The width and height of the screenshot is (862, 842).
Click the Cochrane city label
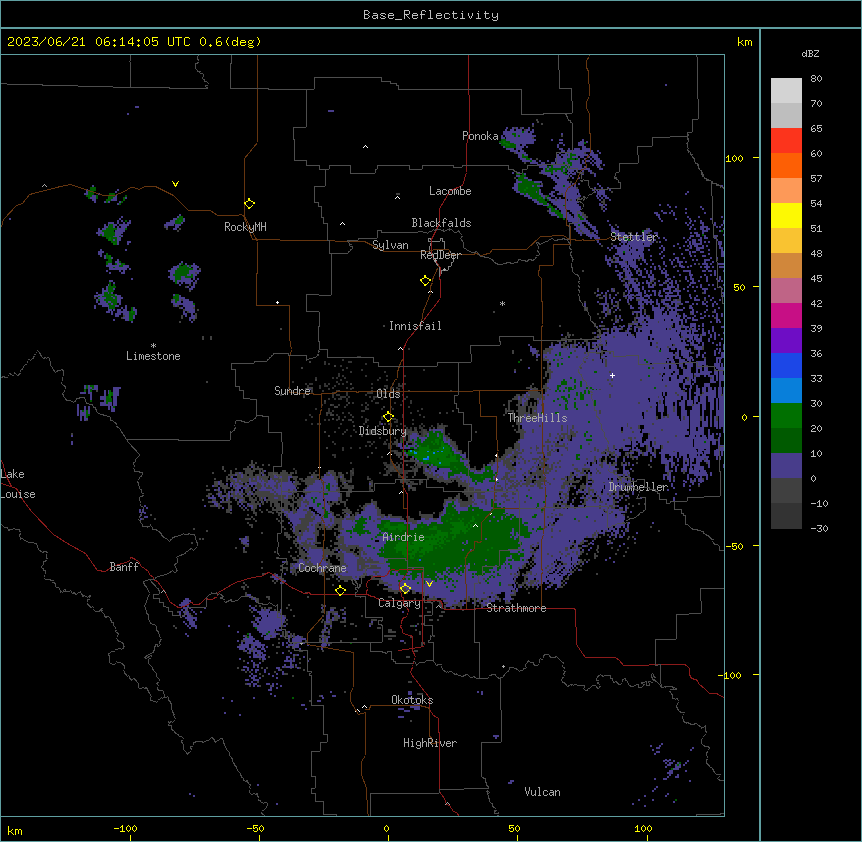point(322,568)
